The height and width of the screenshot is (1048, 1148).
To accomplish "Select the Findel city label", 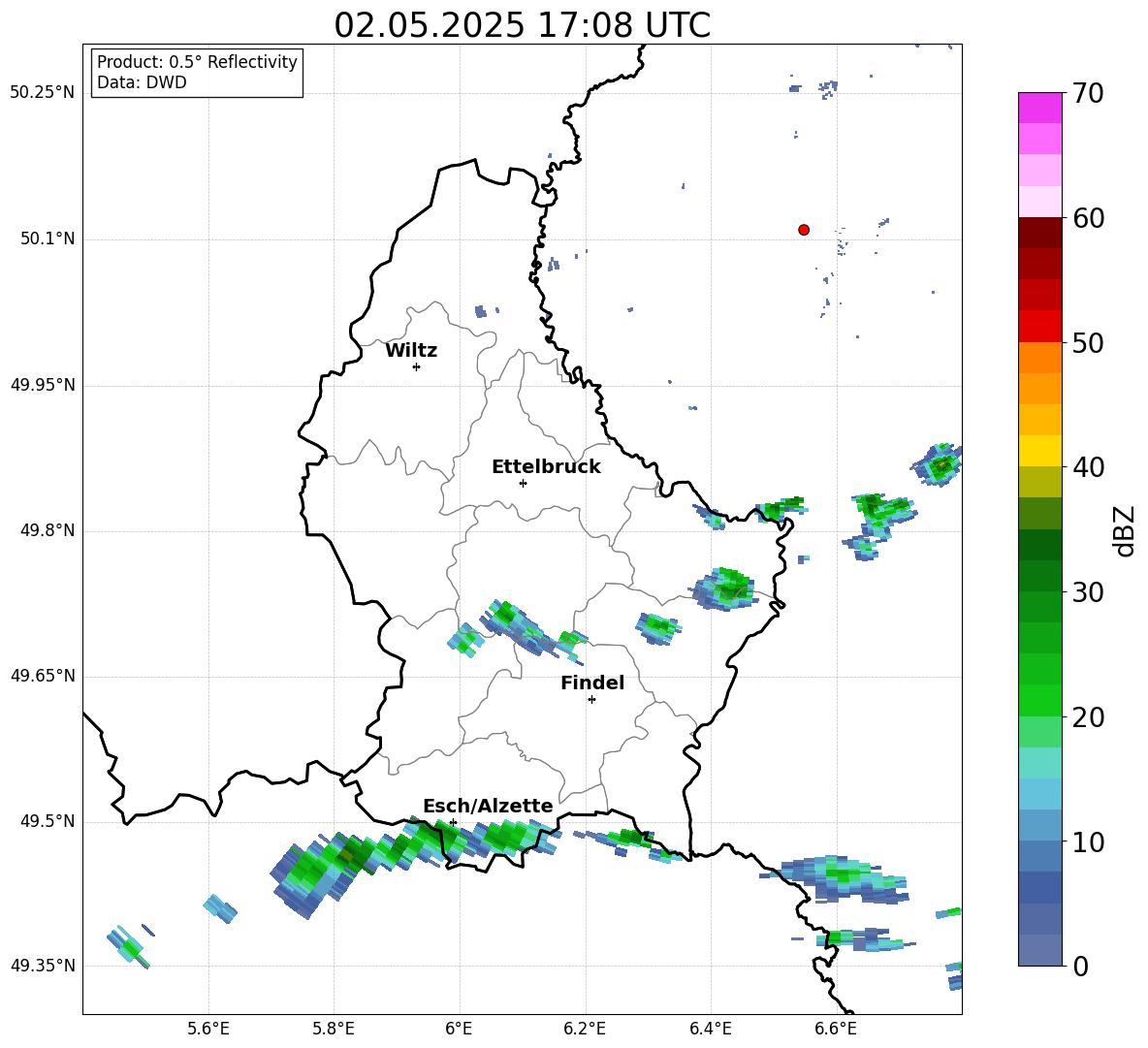I will (x=592, y=683).
